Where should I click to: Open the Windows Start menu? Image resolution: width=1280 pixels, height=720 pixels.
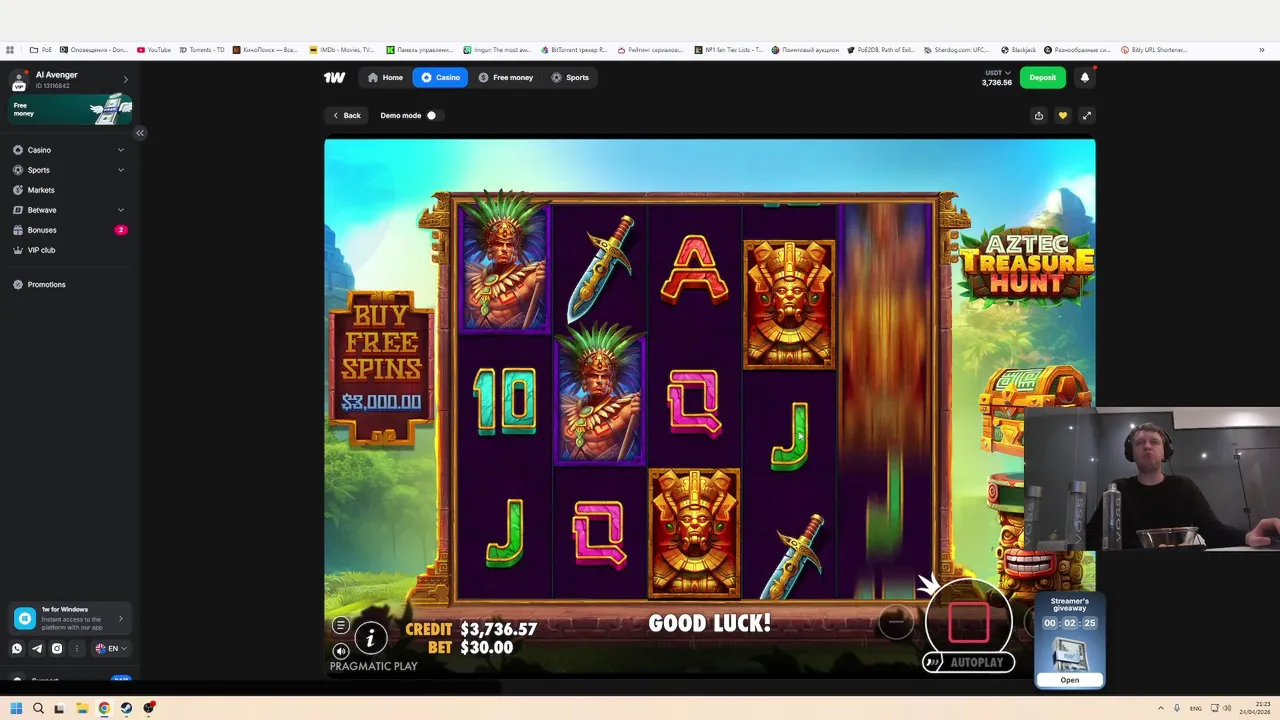[x=16, y=708]
